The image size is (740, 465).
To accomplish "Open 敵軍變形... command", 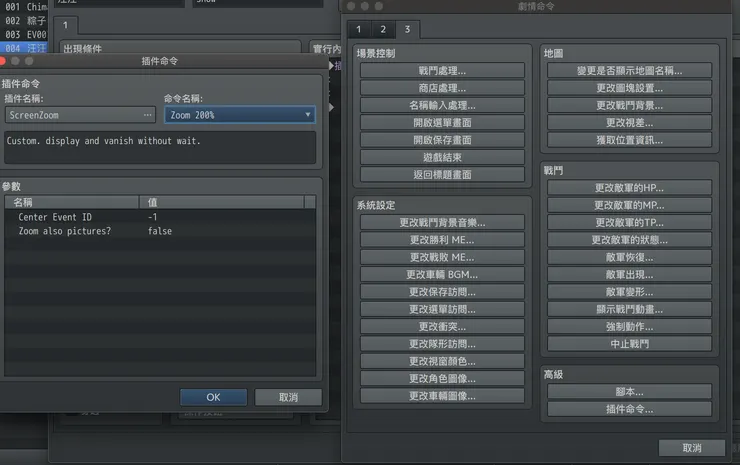I will tap(630, 292).
